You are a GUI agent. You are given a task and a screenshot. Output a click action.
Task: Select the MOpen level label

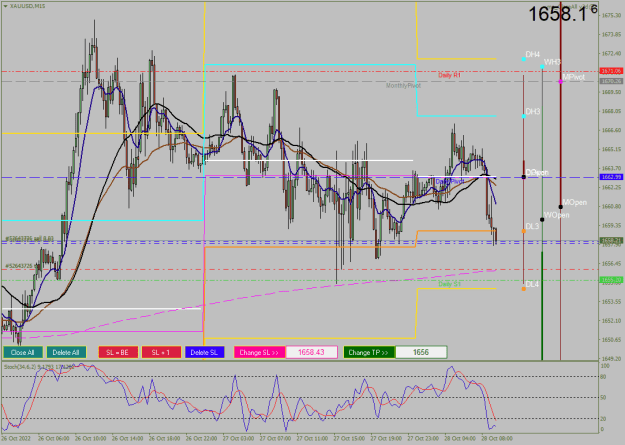click(x=574, y=203)
